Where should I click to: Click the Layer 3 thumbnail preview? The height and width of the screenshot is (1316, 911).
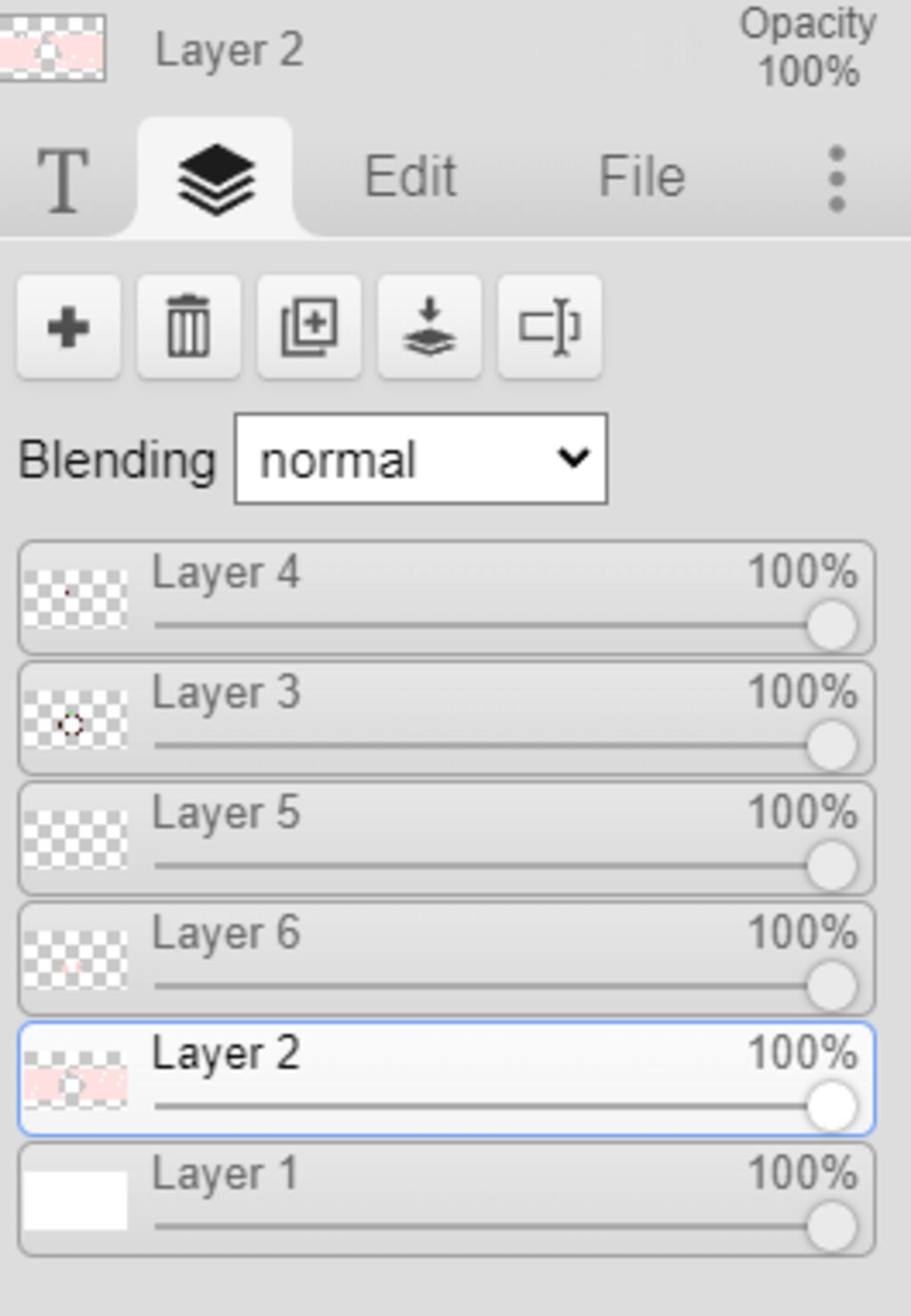(76, 719)
